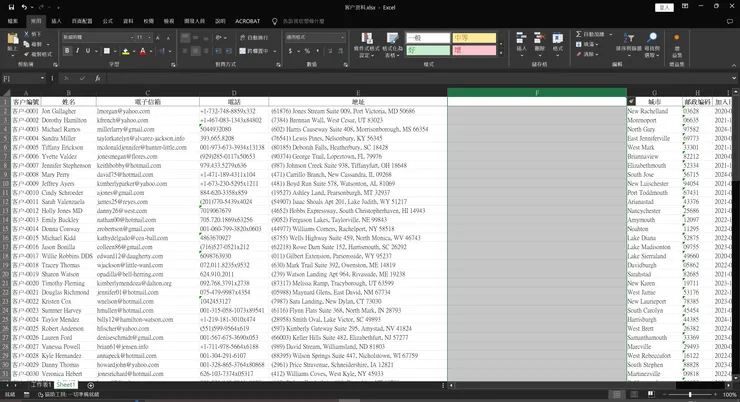Open the font color dropdown arrow
Viewport: 740px width, 402px height.
(x=151, y=51)
